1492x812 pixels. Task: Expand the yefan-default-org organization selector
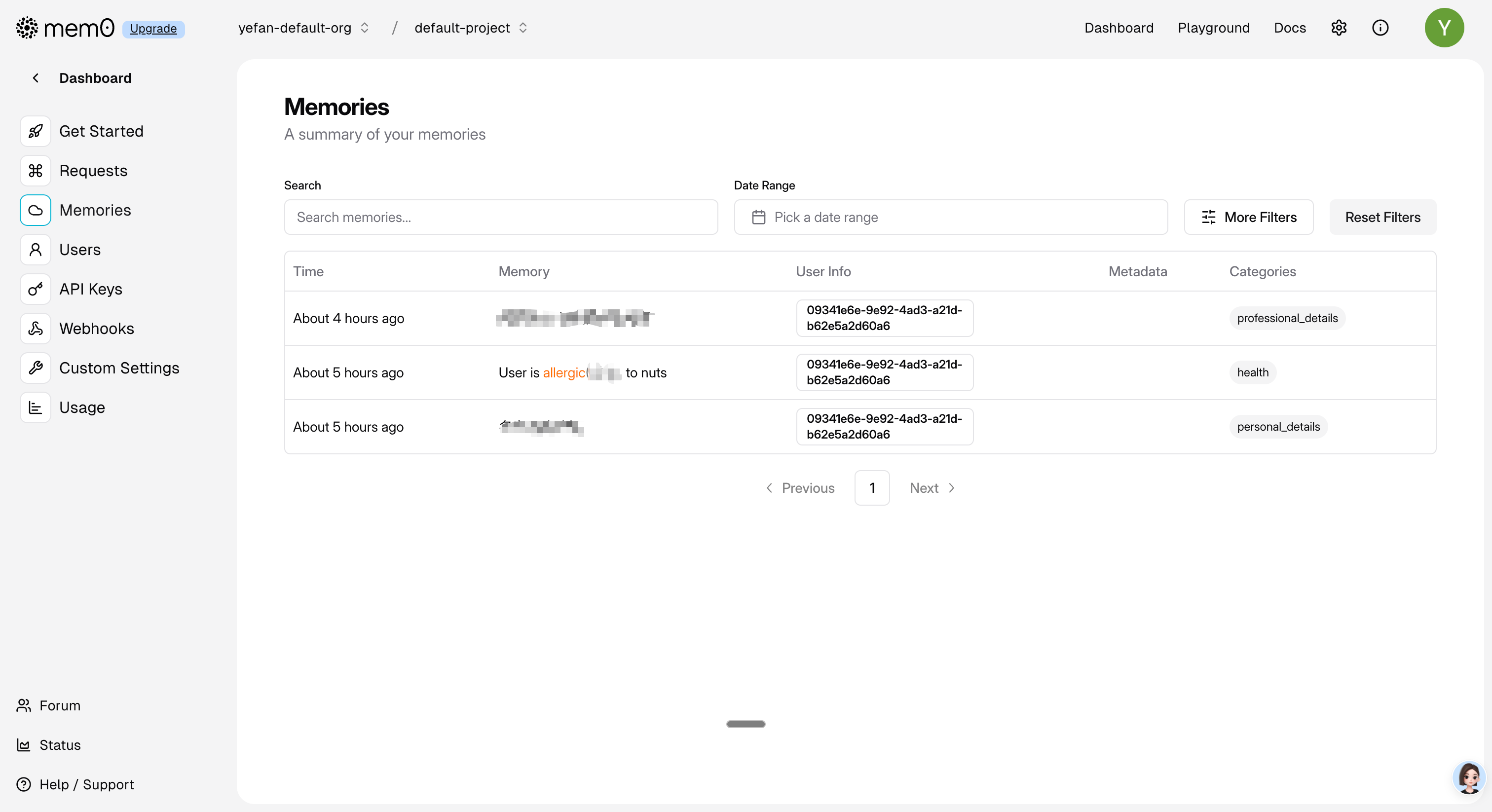[303, 28]
